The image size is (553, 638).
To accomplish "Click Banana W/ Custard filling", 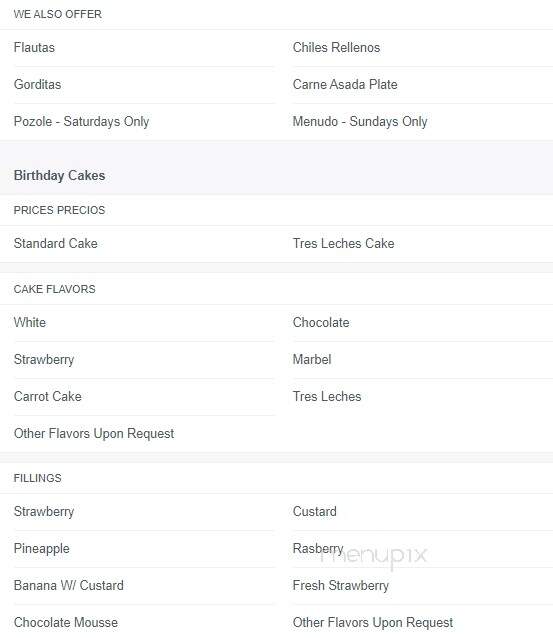I will coord(69,586).
